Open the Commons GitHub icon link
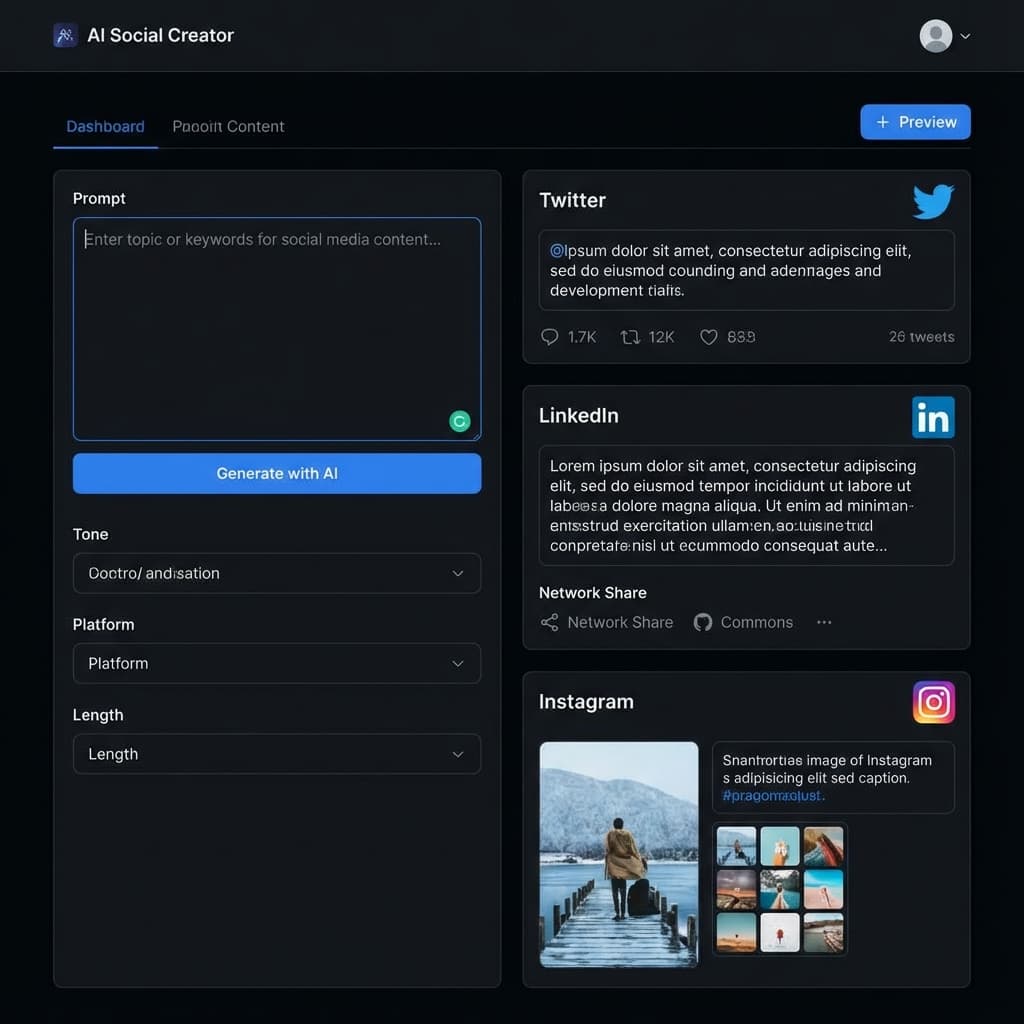This screenshot has width=1024, height=1024. point(703,622)
